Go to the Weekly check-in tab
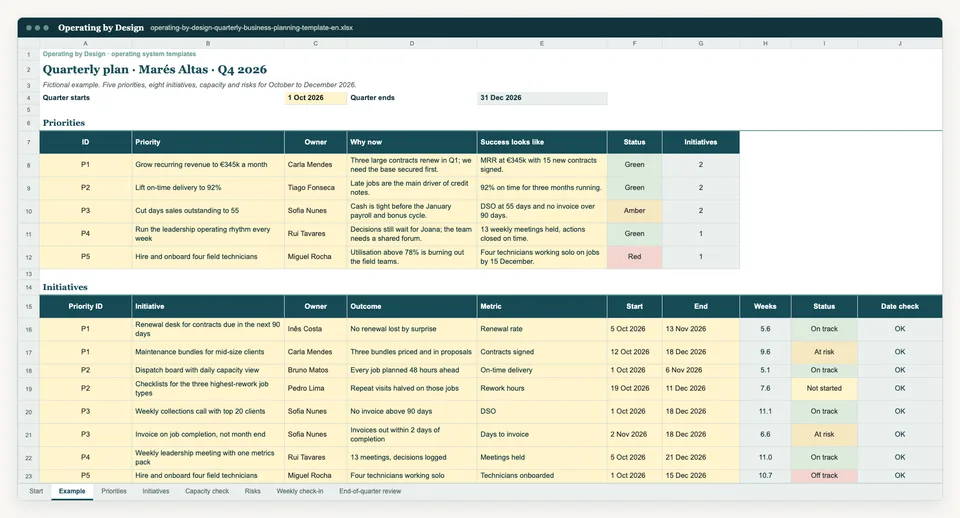Image resolution: width=960 pixels, height=518 pixels. [x=299, y=491]
